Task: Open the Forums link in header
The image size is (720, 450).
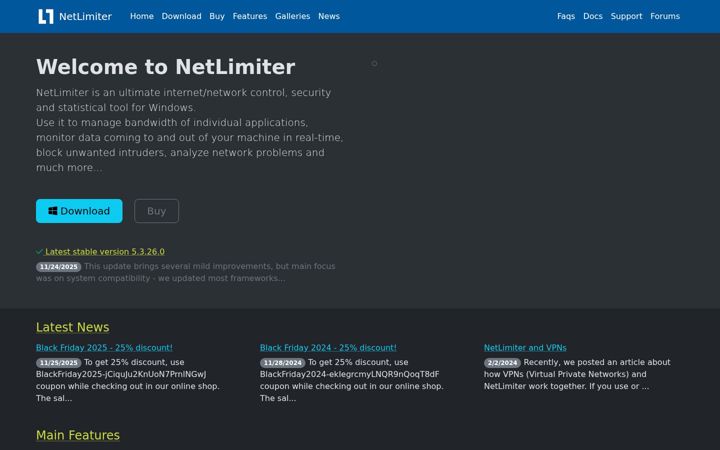Action: point(665,16)
